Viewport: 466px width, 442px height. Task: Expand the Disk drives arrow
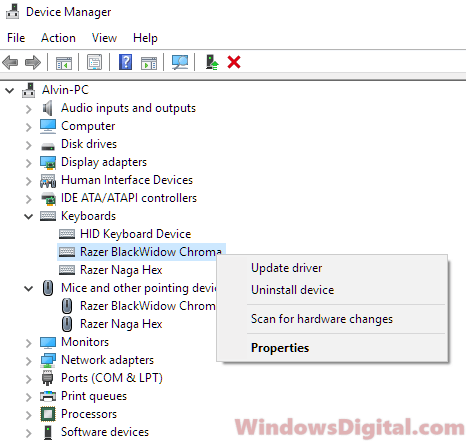click(x=29, y=145)
